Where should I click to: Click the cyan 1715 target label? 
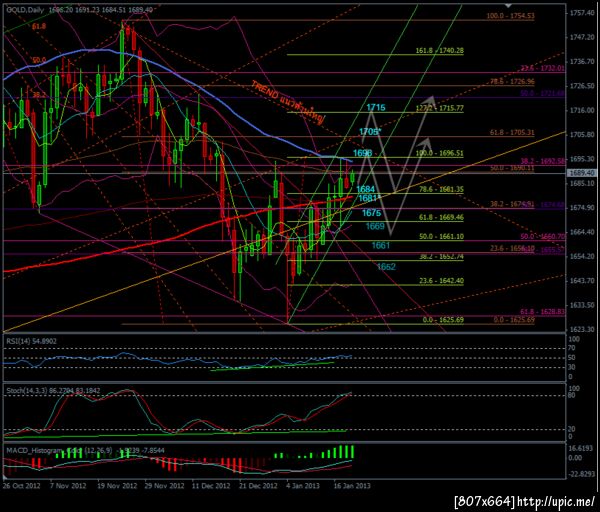376,108
